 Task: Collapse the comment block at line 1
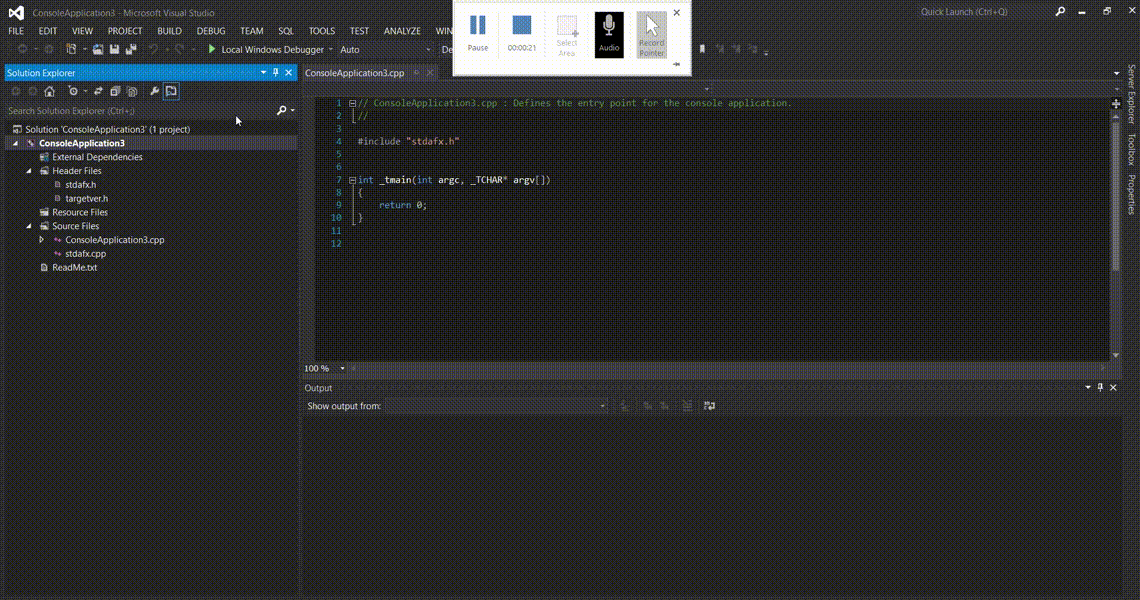tap(352, 103)
